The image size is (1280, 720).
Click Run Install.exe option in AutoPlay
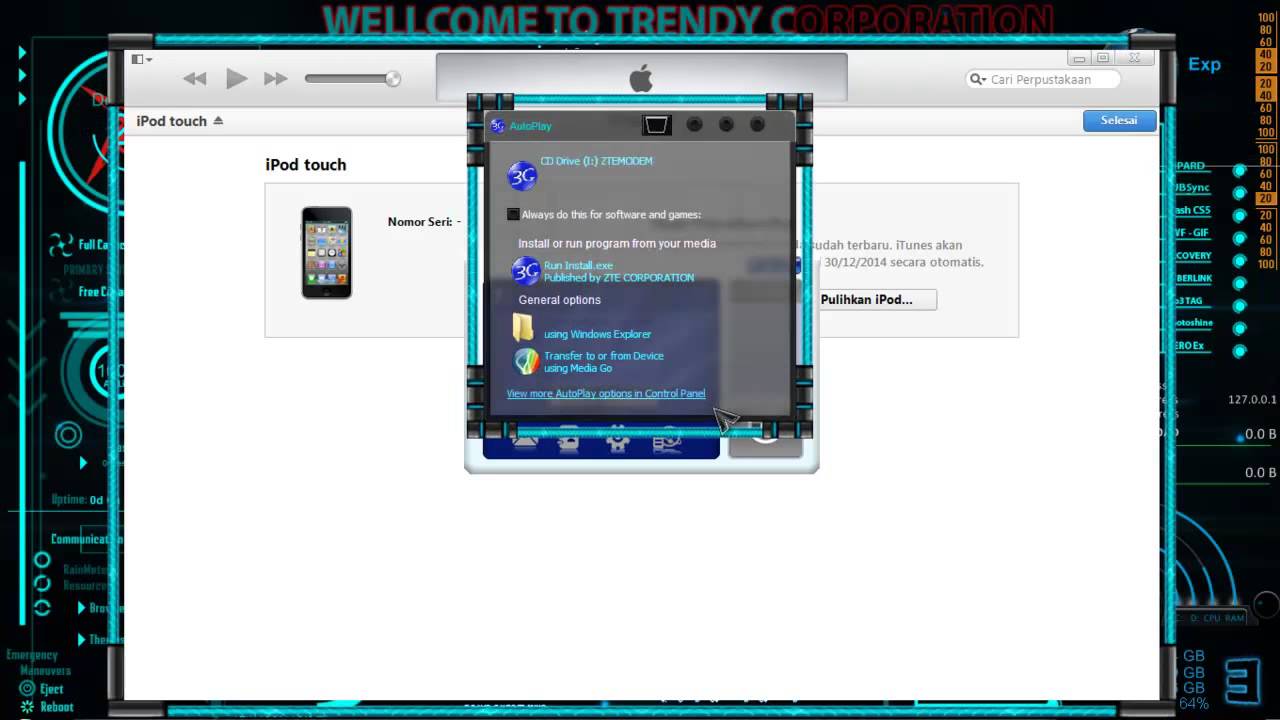click(x=619, y=271)
